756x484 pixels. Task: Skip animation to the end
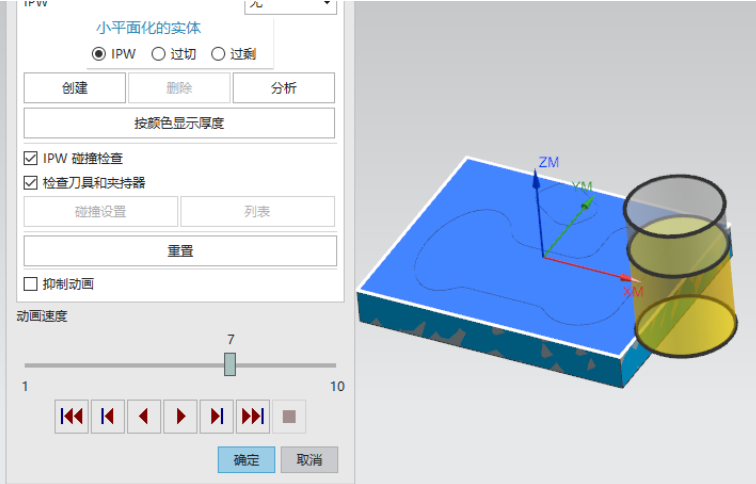tap(252, 416)
